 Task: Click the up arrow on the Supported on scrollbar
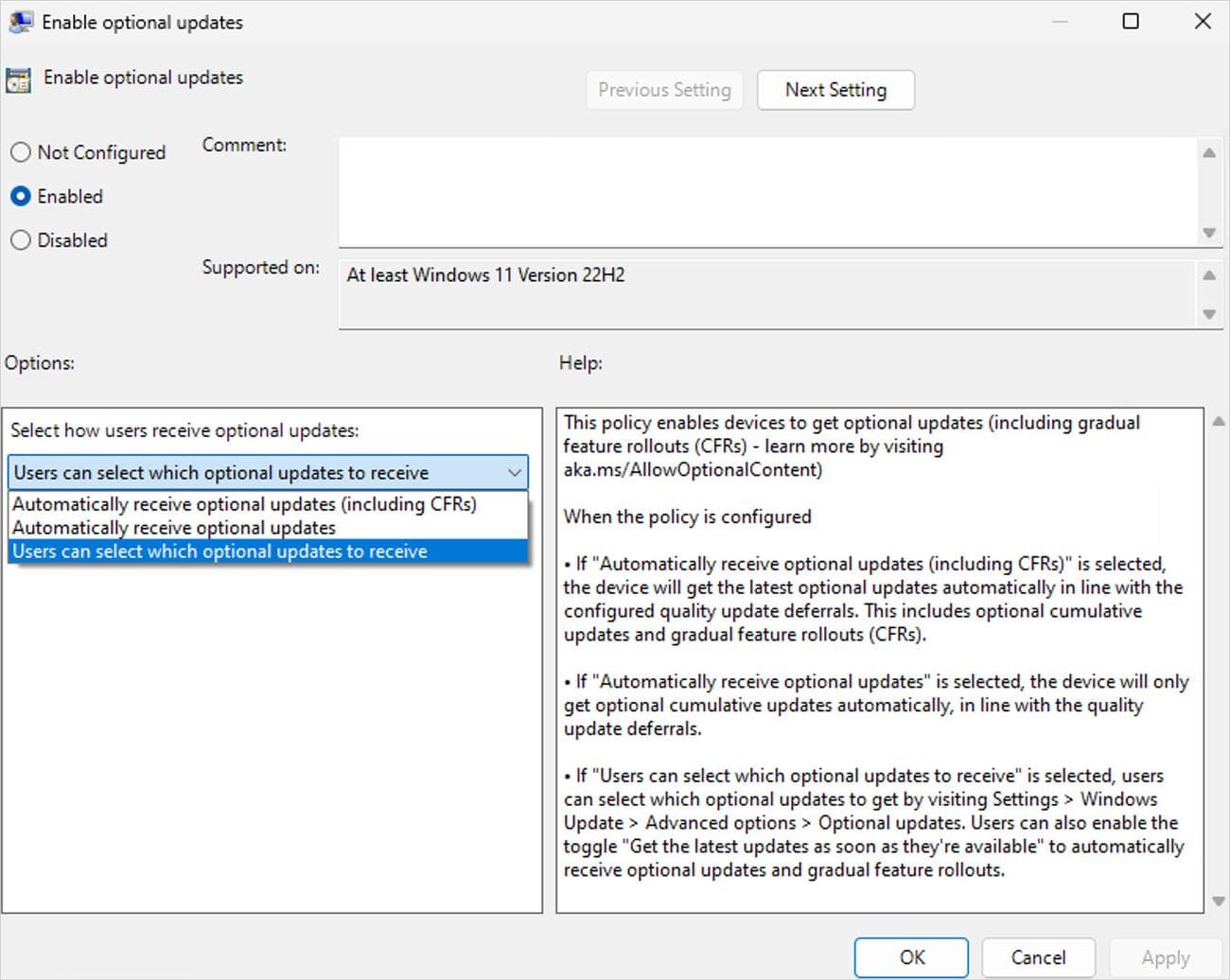click(1210, 274)
